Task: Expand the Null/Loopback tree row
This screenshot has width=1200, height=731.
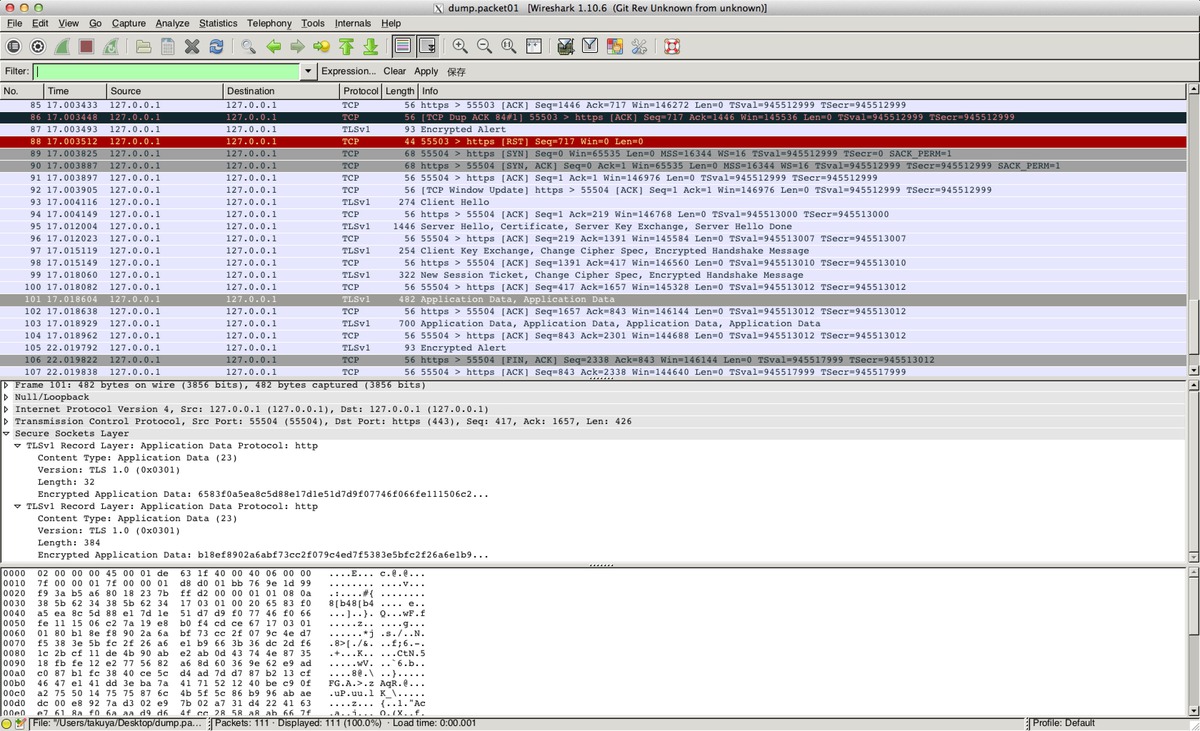Action: point(7,397)
